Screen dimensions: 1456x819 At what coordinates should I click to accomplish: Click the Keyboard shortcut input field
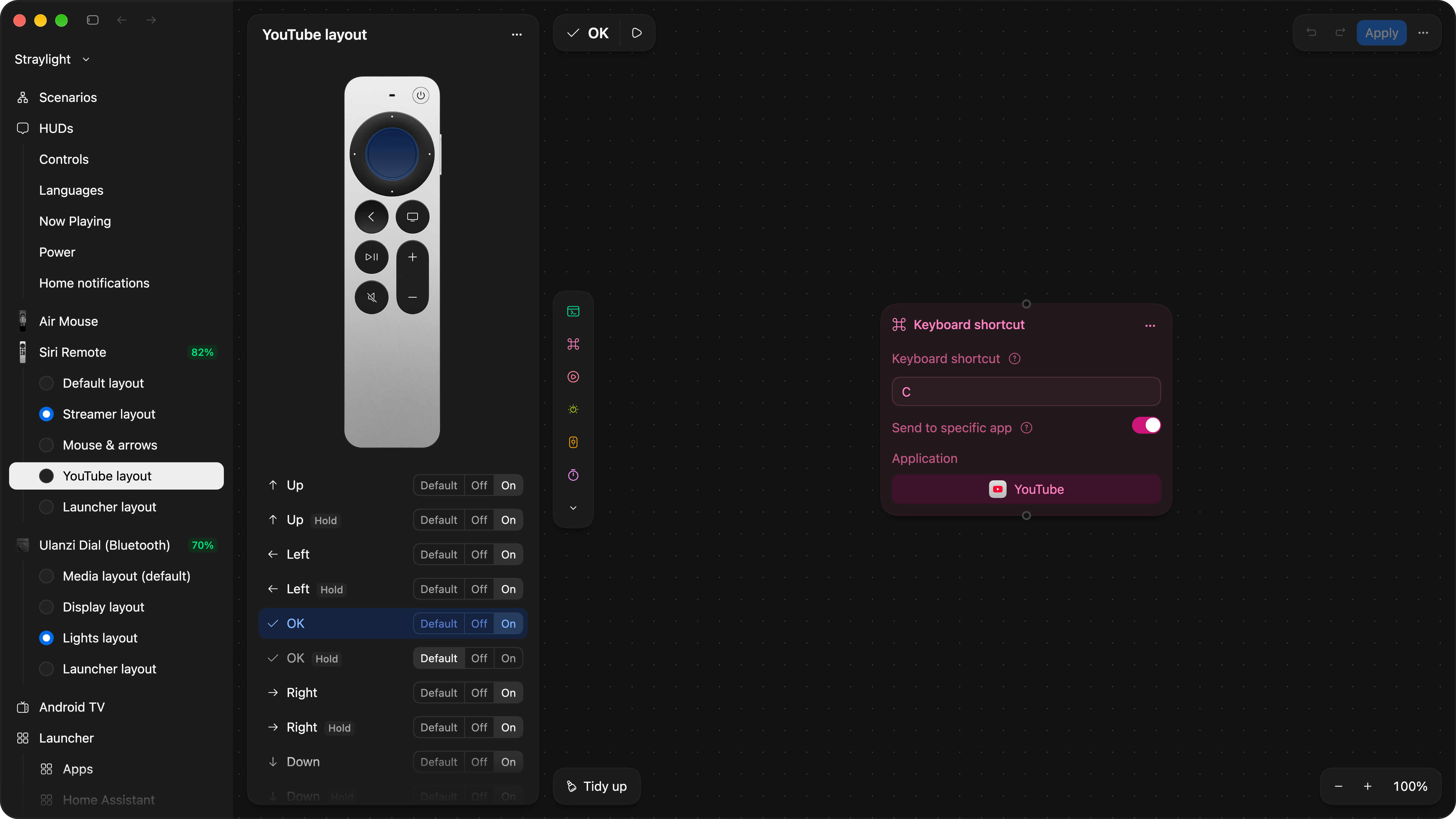point(1026,392)
